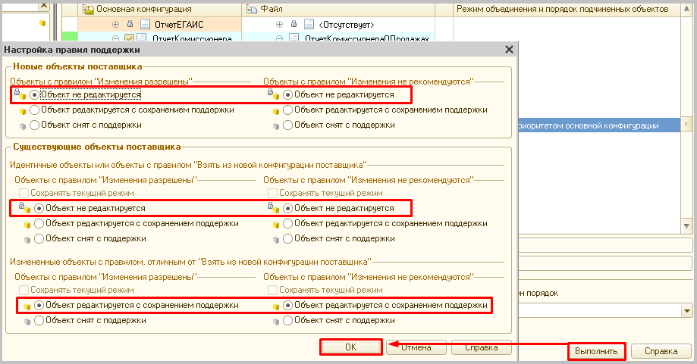Select 'Объект не редактируется' under new not-recommended objects
The height and width of the screenshot is (364, 697).
[288, 95]
